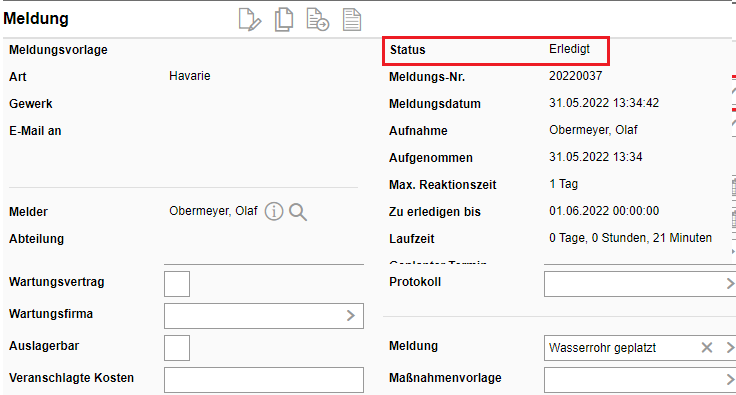Click the Maßnahmenvorlage input field
Image resolution: width=736 pixels, height=395 pixels.
[640, 380]
